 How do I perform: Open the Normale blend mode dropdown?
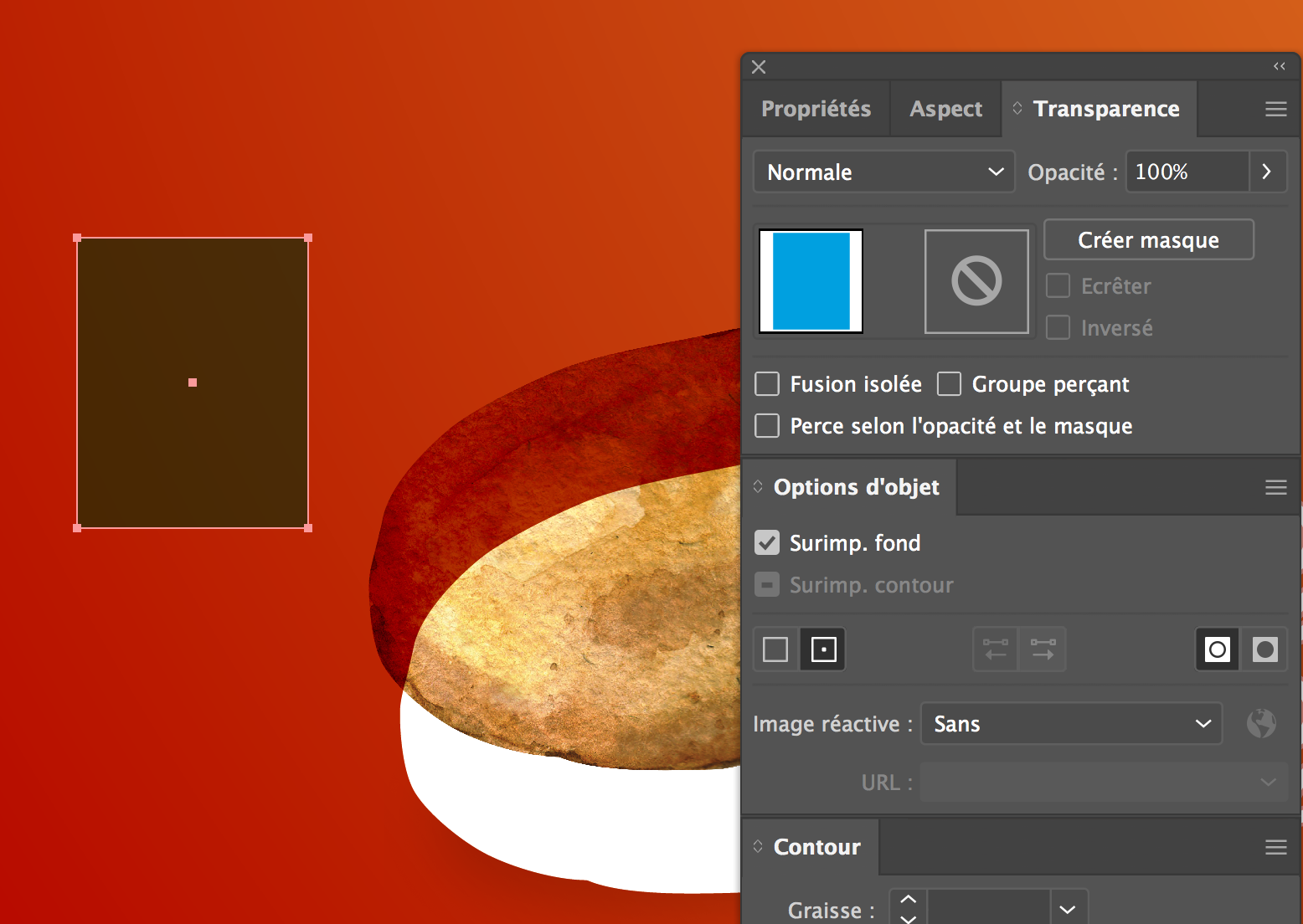point(883,171)
